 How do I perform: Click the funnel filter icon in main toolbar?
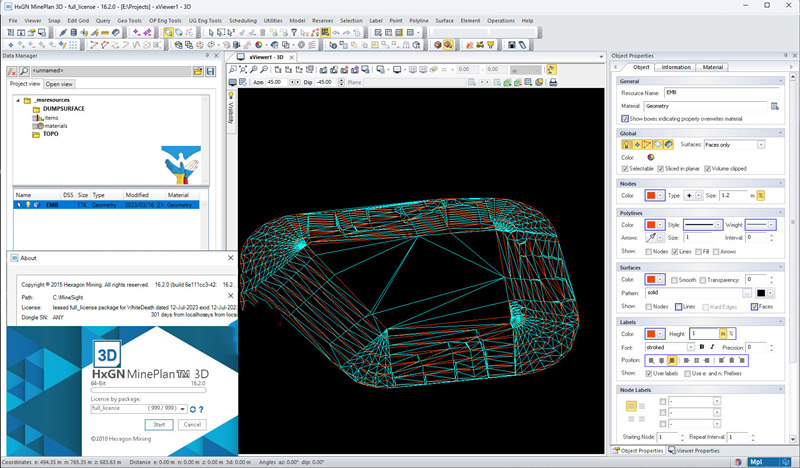point(294,33)
